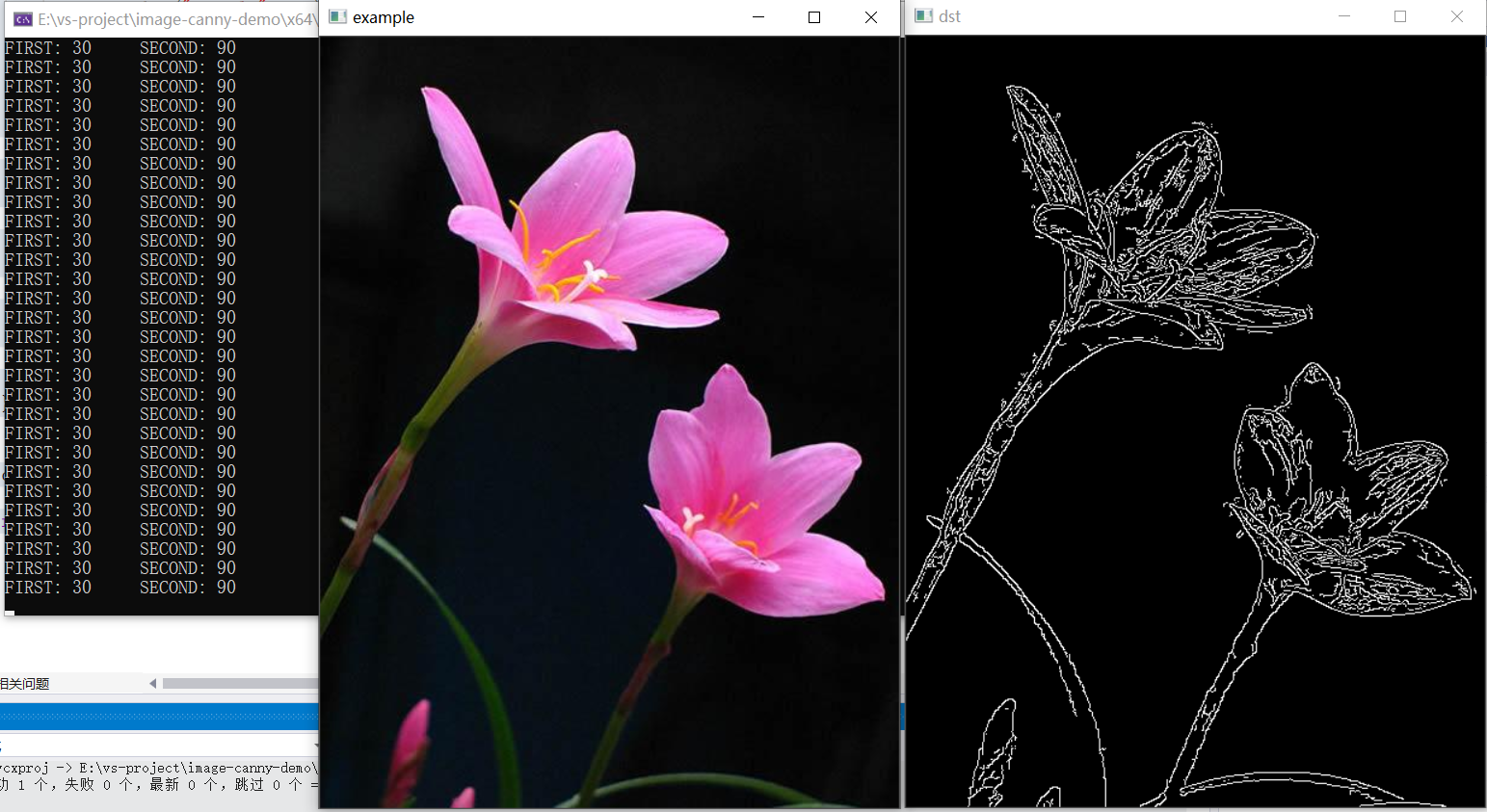This screenshot has width=1487, height=812.
Task: Click the flower photo in the example window
Action: pos(609,422)
